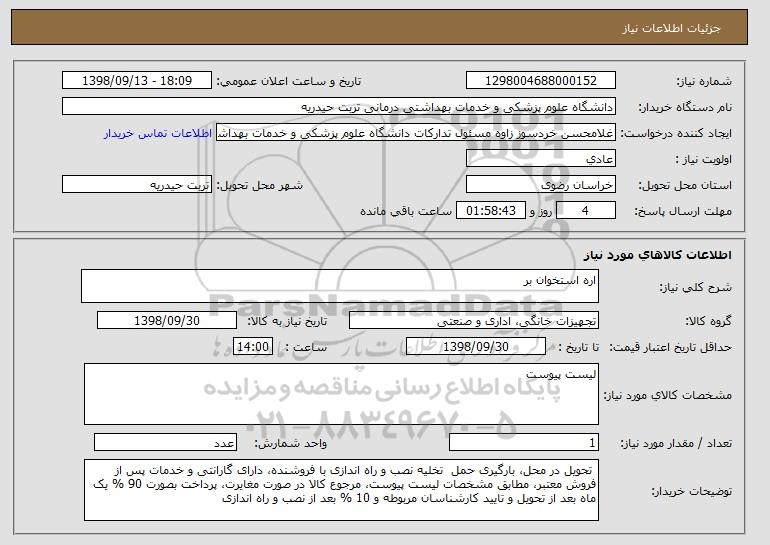Click the product specs box لیست پیوست
The image size is (770, 545).
(x=341, y=394)
